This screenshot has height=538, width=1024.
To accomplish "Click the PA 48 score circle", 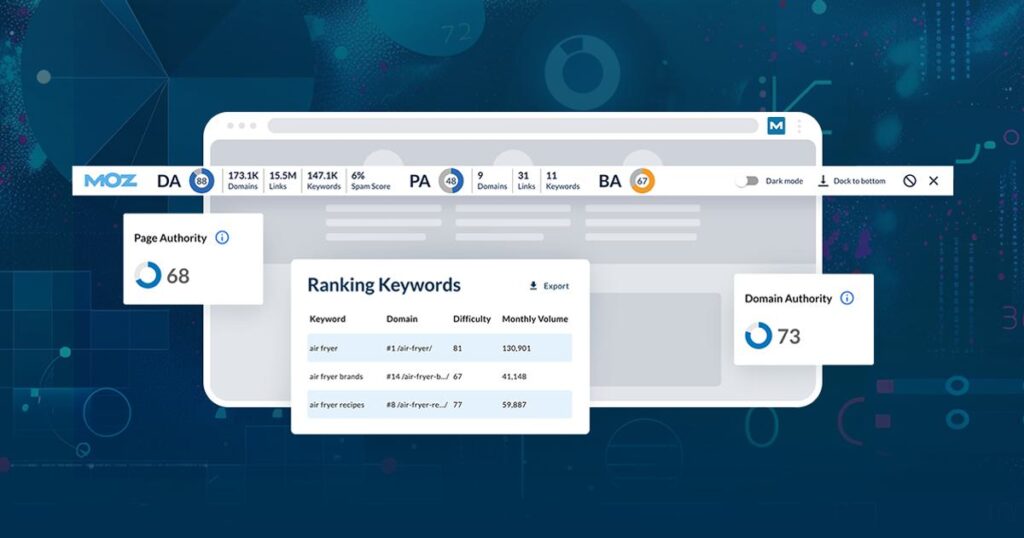I will [x=451, y=181].
